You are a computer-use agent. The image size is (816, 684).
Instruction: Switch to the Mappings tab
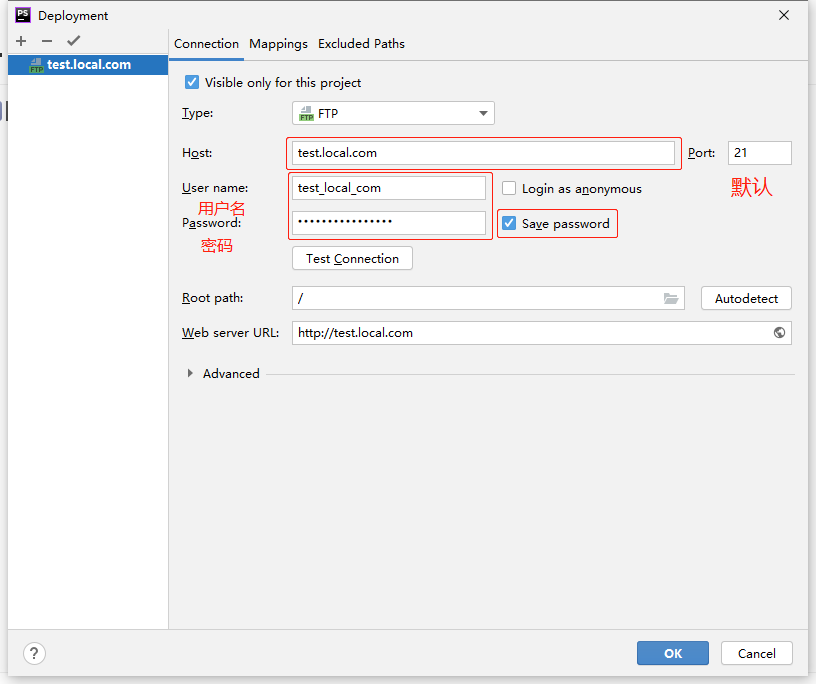[278, 44]
